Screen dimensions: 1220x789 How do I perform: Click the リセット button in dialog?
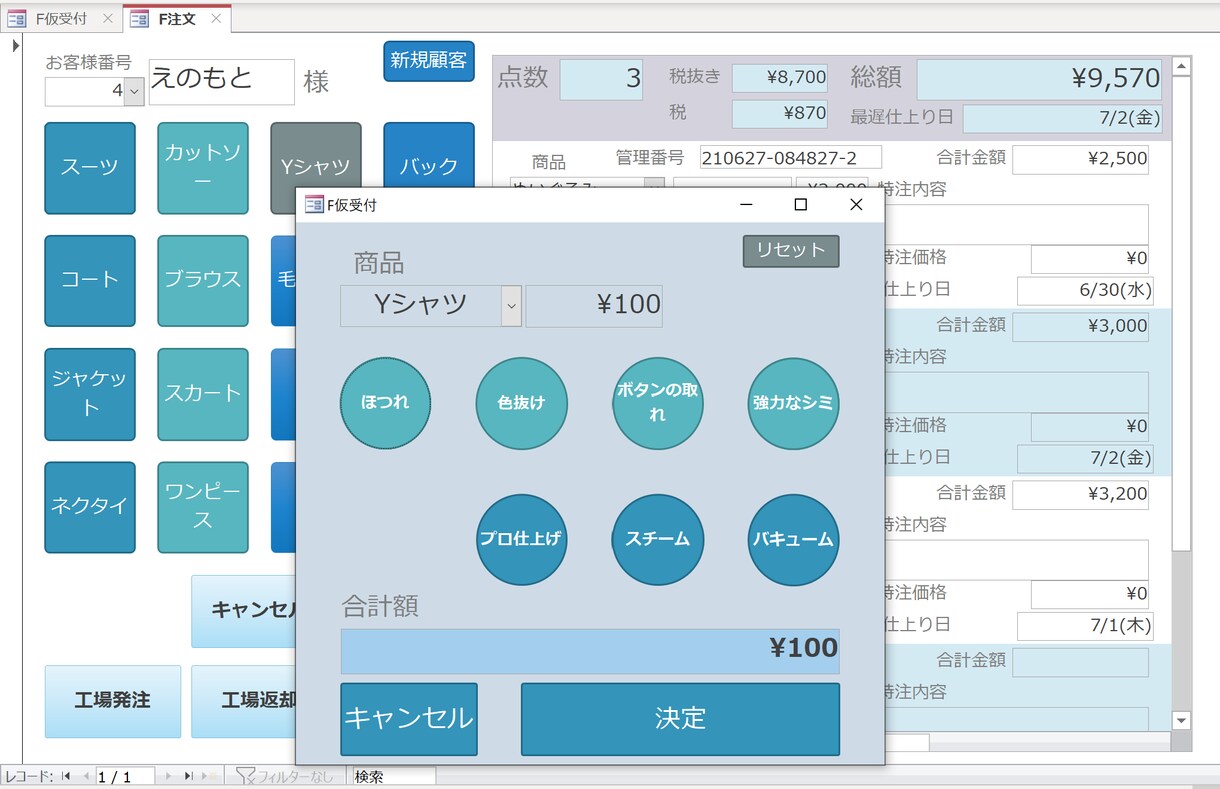[791, 251]
